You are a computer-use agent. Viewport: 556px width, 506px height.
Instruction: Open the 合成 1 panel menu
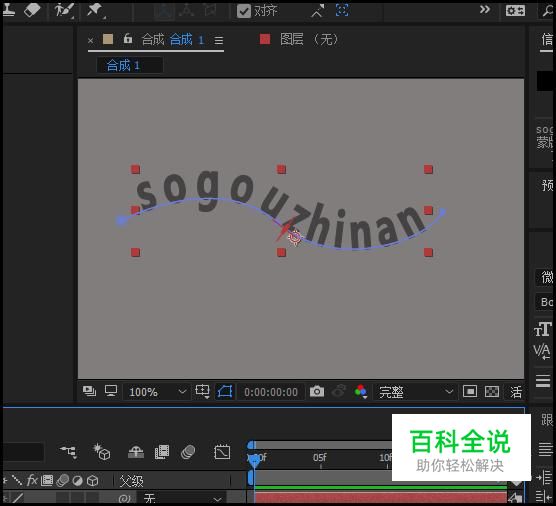[219, 40]
